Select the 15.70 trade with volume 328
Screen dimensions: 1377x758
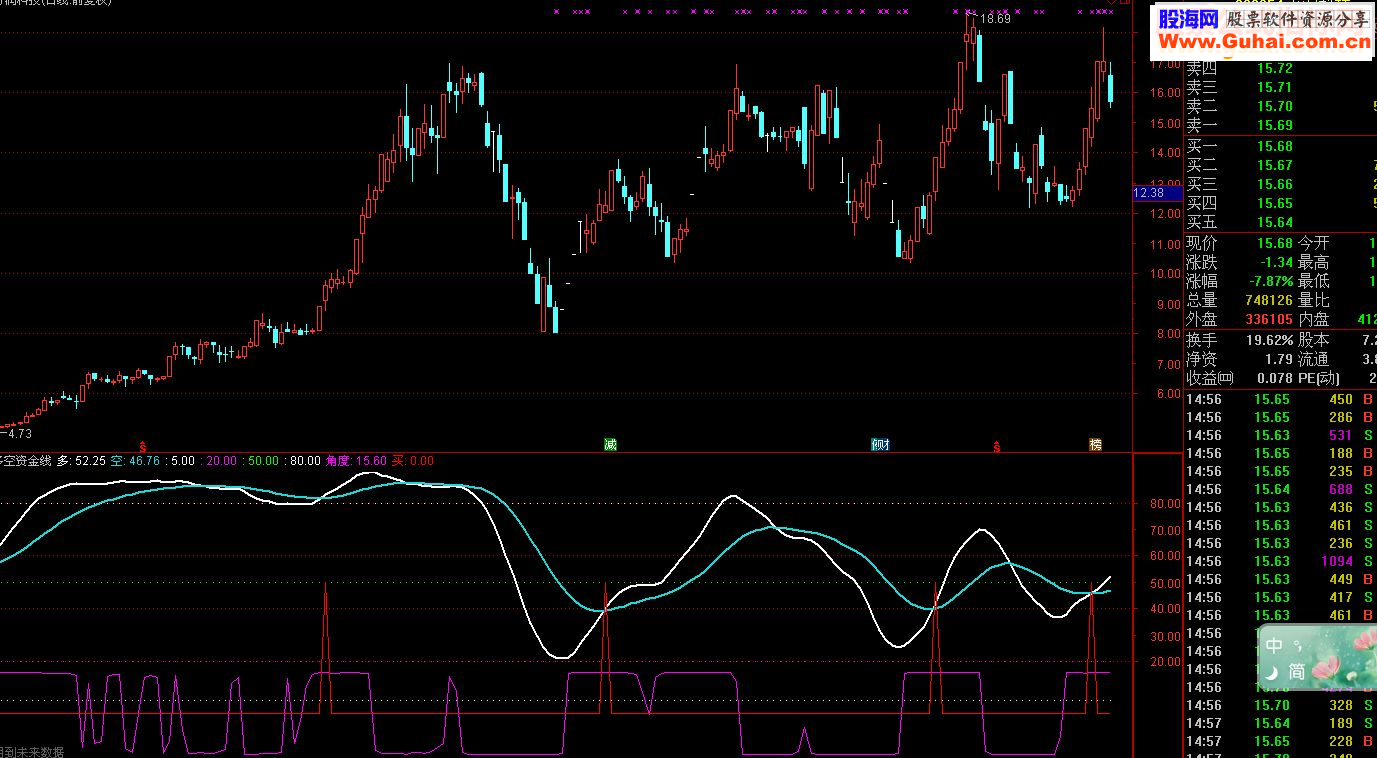[1281, 705]
